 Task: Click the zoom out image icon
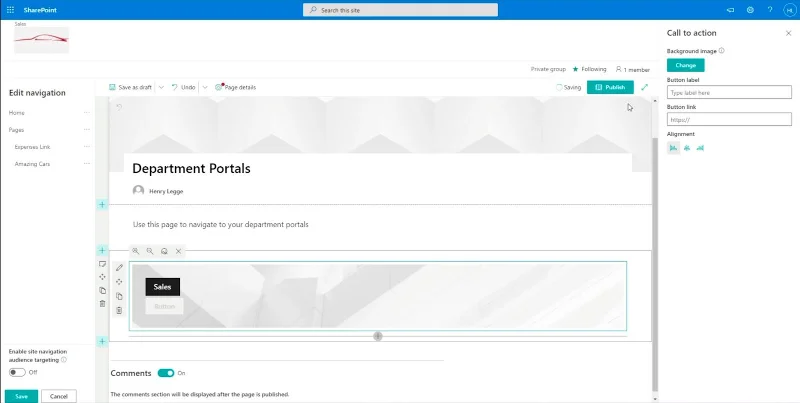[x=150, y=251]
